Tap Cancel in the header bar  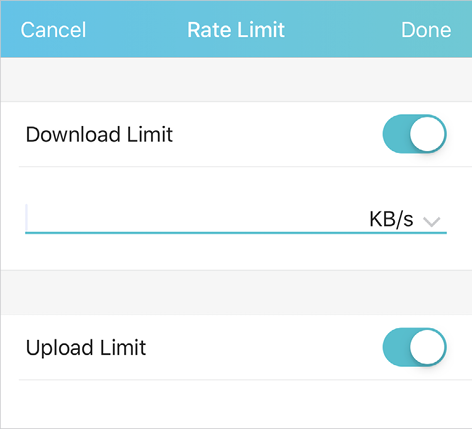[53, 30]
